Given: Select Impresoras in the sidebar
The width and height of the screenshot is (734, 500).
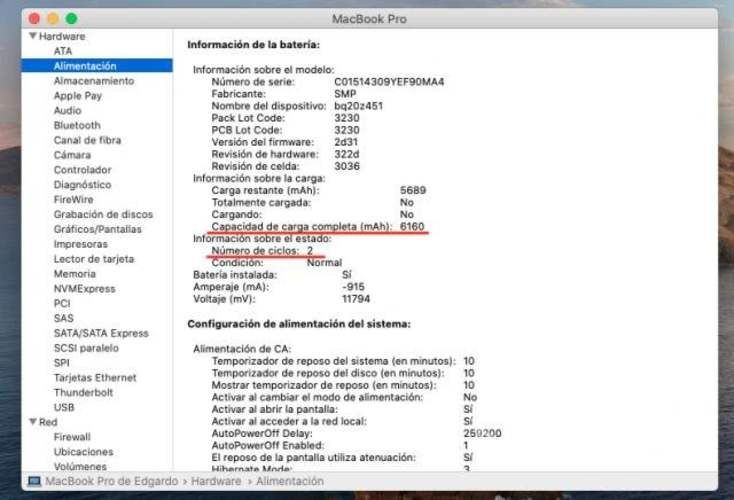Looking at the screenshot, I should coord(81,244).
